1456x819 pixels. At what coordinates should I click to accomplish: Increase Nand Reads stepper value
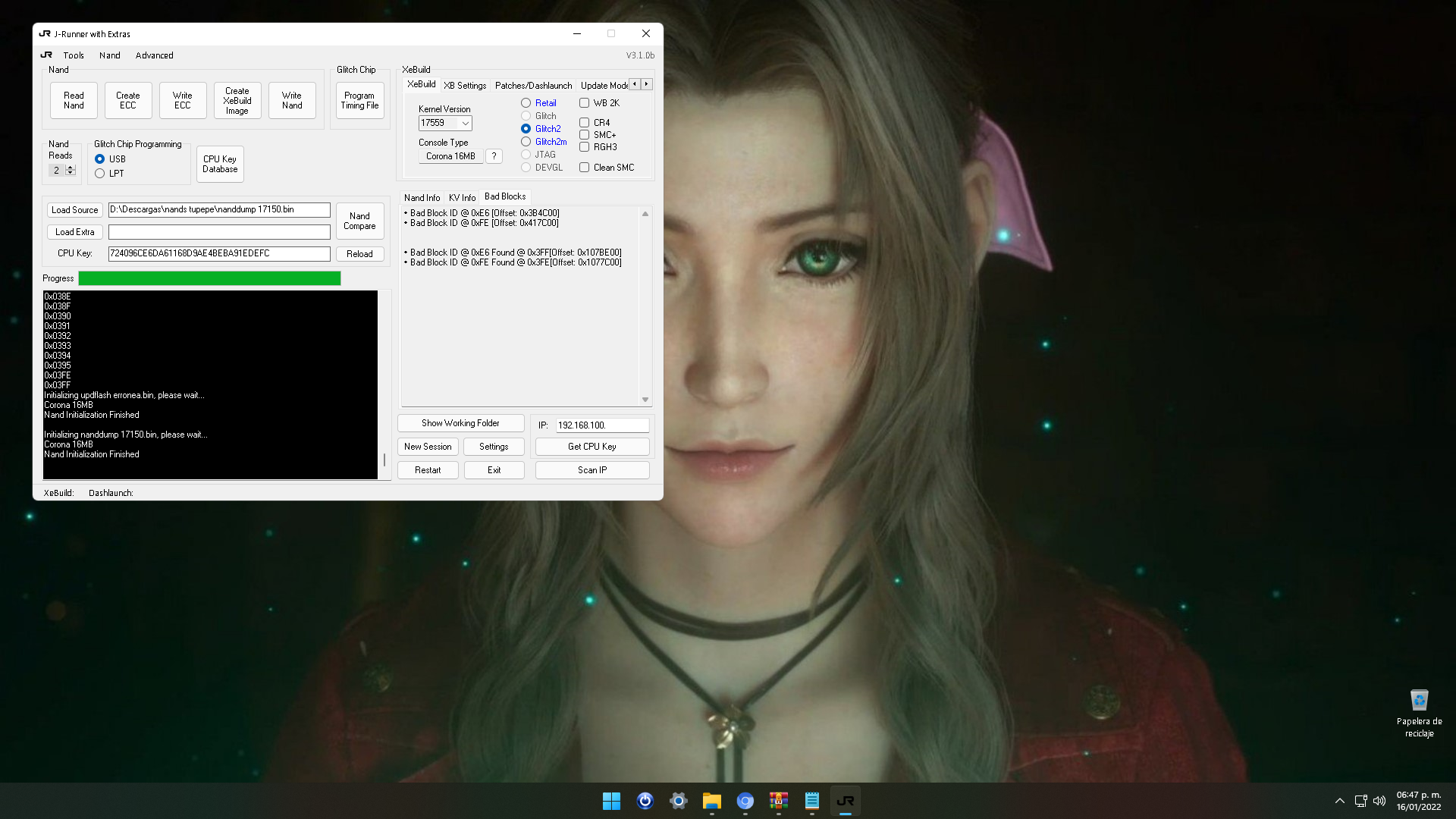pyautogui.click(x=71, y=168)
